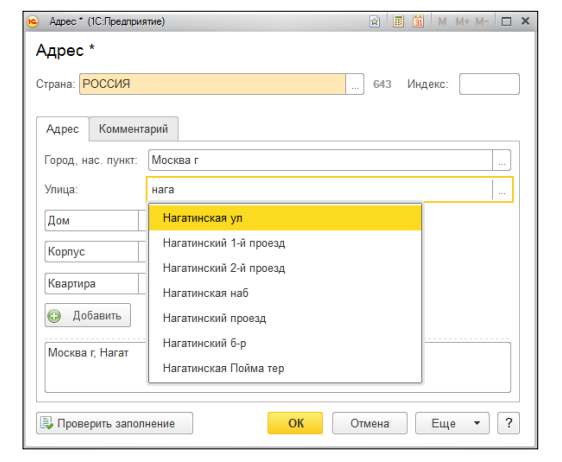Expand the Еще dropdown menu
The height and width of the screenshot is (462, 562).
(x=452, y=423)
